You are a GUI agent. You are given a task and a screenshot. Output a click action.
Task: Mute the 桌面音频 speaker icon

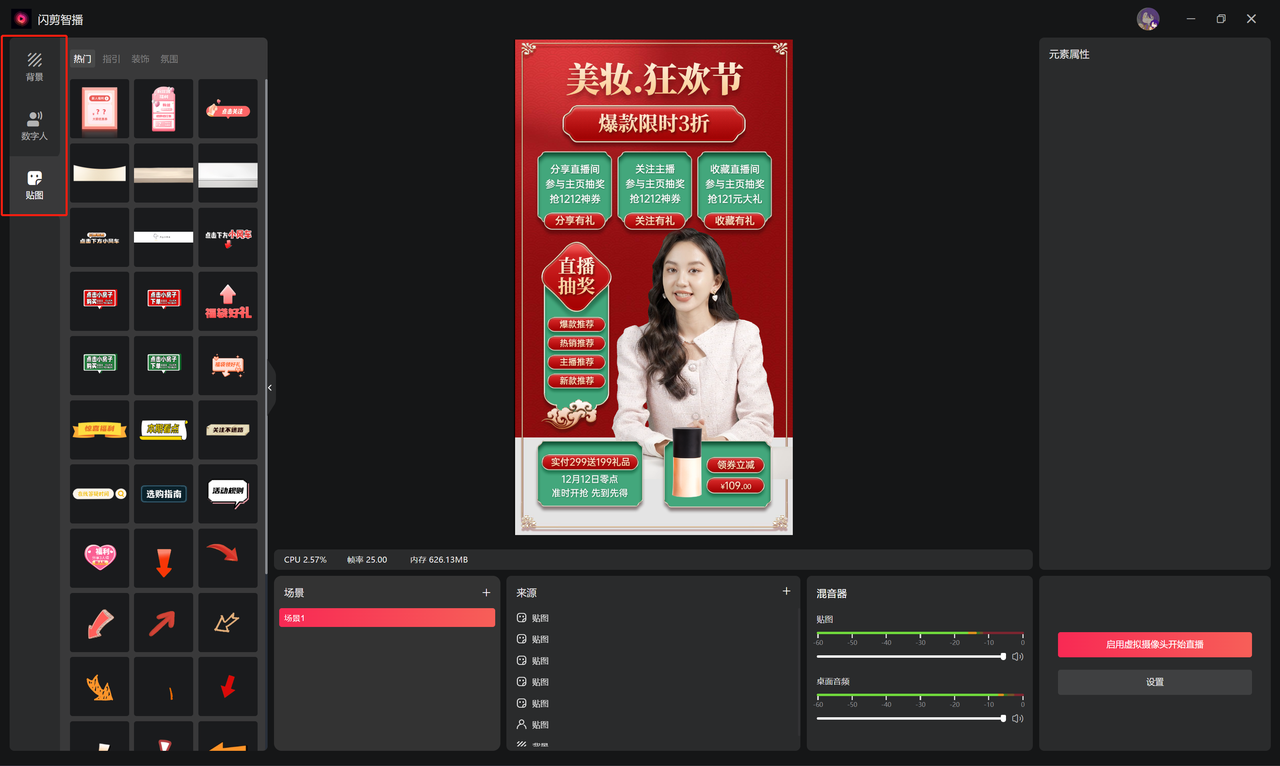coord(1017,718)
